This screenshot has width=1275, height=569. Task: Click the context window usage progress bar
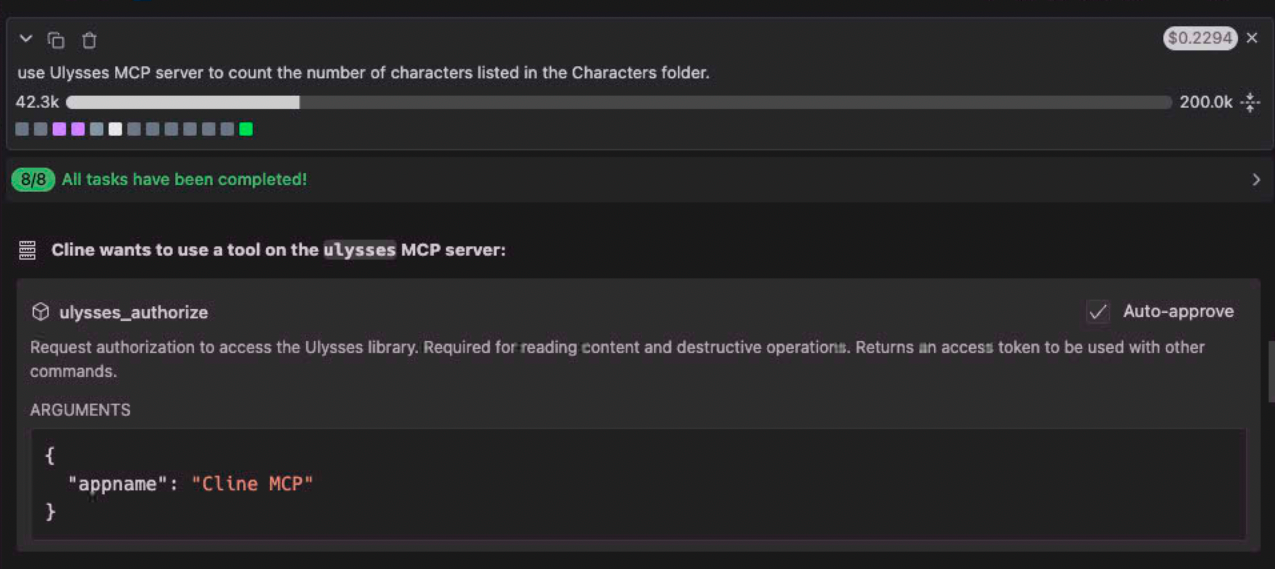[618, 102]
